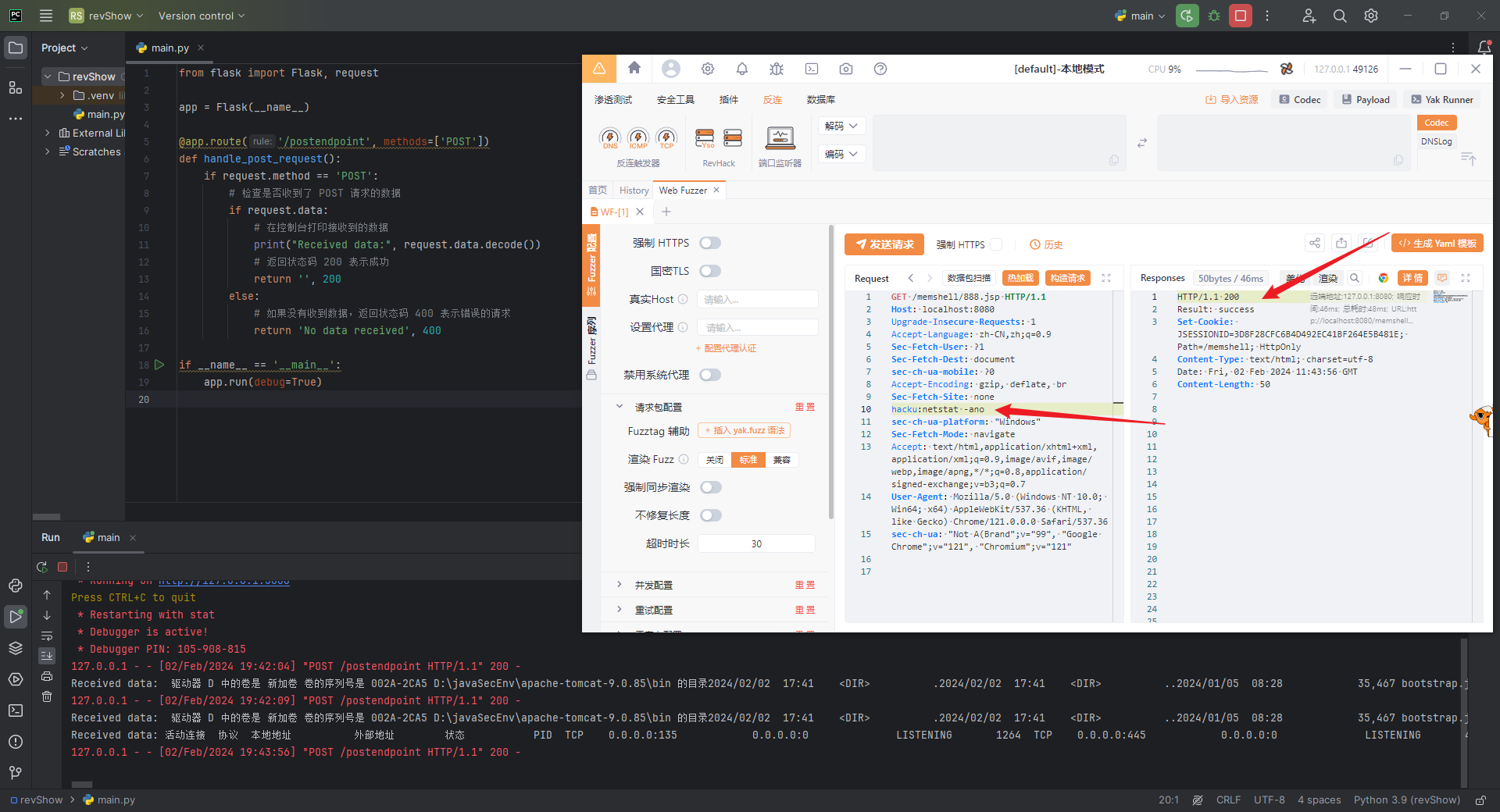Open PyCharm debug bug icon
The width and height of the screenshot is (1500, 812).
tap(1214, 16)
